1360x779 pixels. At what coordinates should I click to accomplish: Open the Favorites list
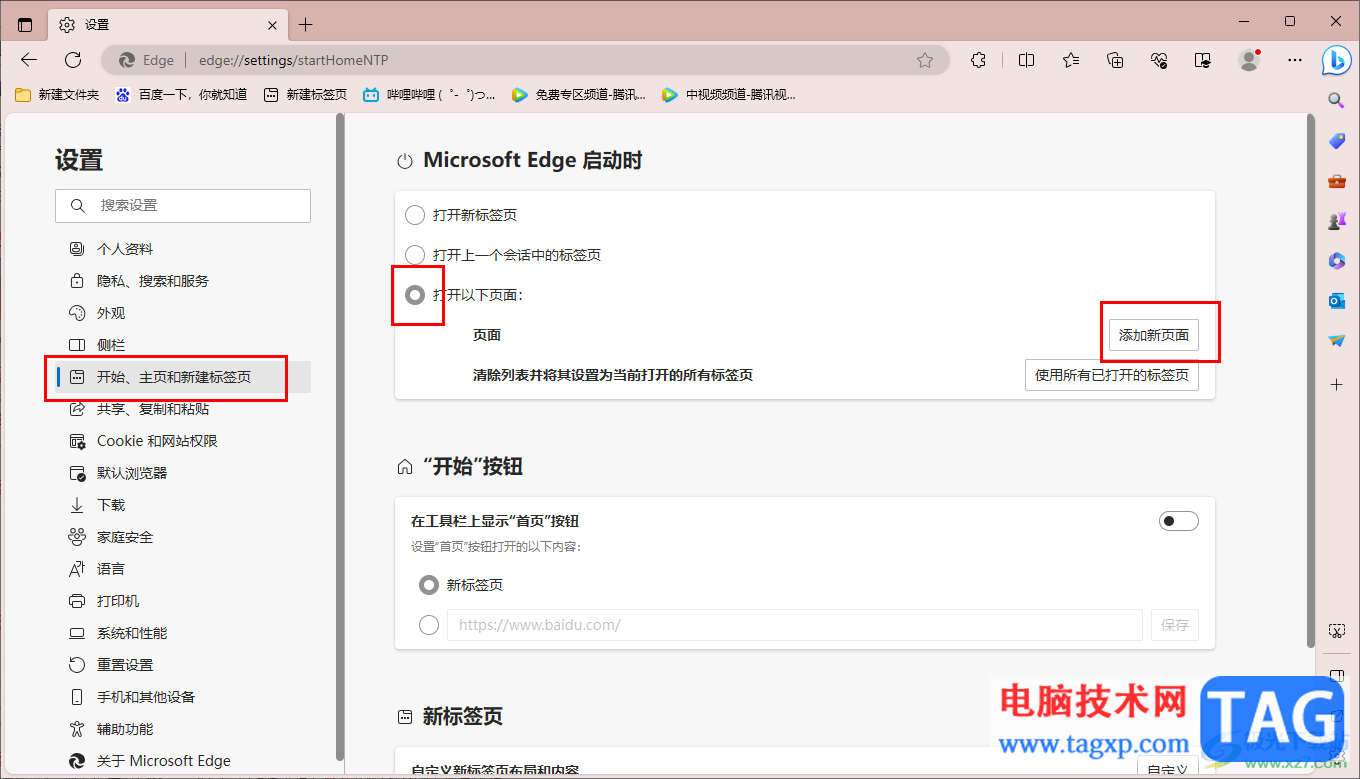click(1071, 60)
